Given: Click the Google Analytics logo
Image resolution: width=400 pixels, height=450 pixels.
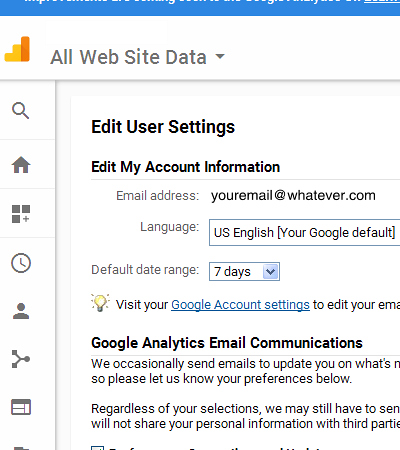Looking at the screenshot, I should tap(17, 49).
